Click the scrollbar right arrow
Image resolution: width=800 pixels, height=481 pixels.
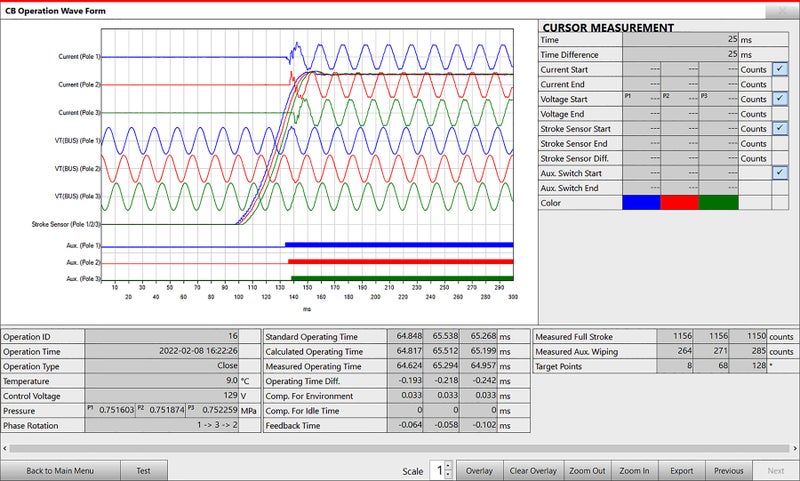pos(795,448)
